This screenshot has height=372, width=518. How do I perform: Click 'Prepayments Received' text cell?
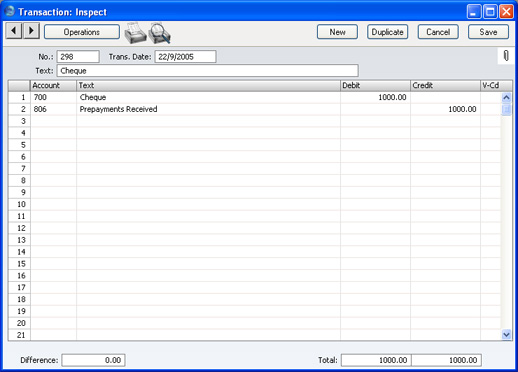click(x=208, y=109)
